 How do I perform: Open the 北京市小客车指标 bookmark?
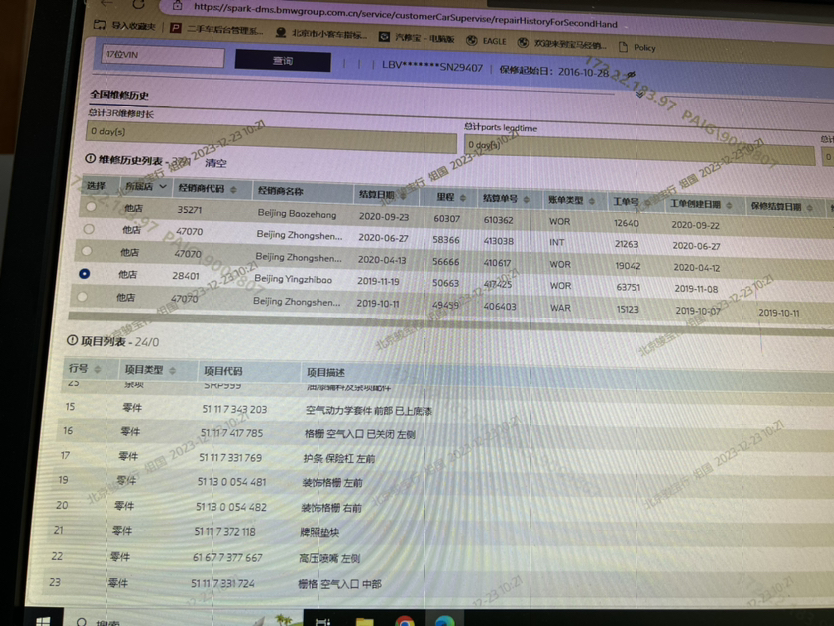[x=322, y=34]
